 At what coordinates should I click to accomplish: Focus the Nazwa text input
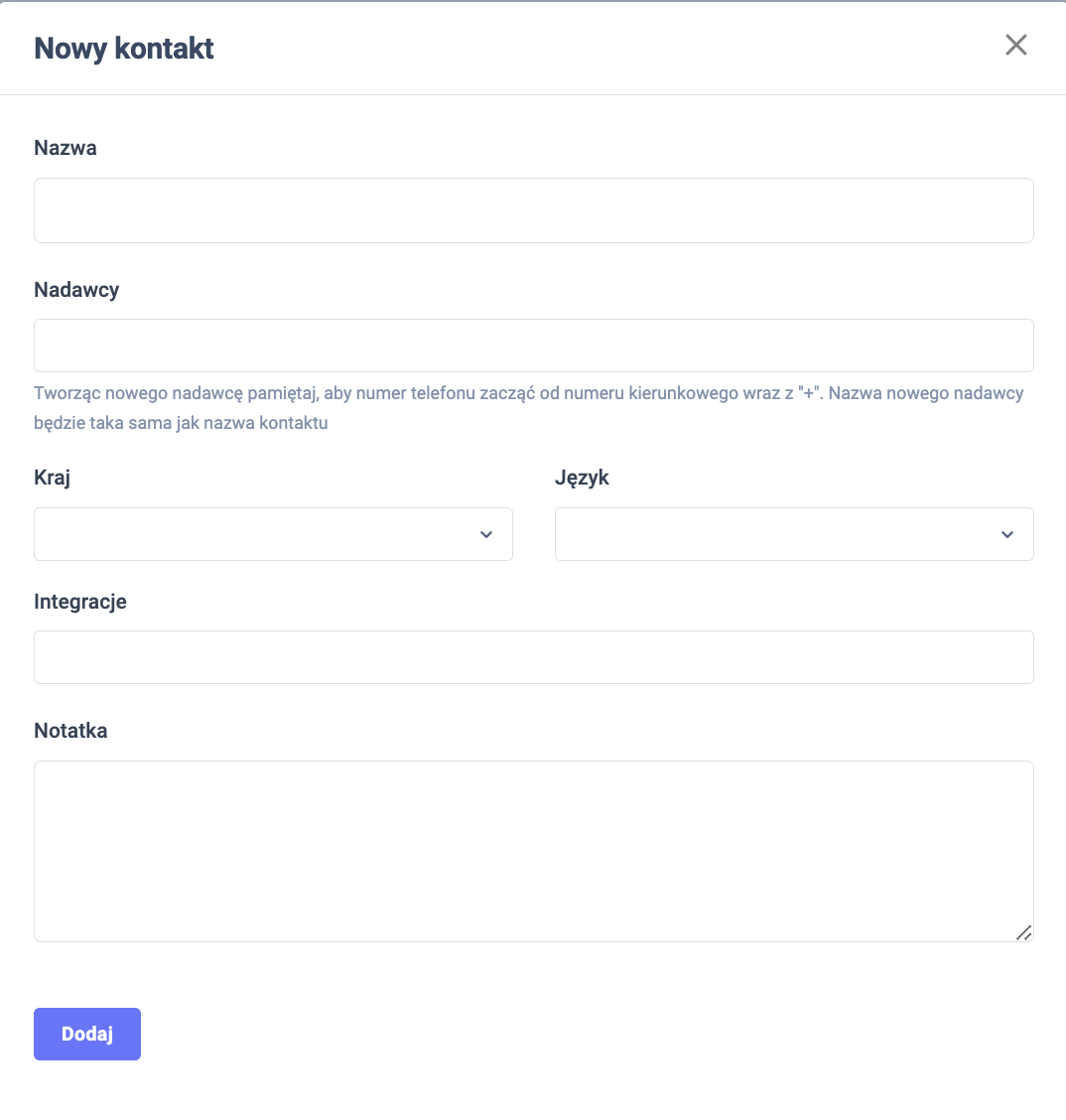[x=533, y=210]
